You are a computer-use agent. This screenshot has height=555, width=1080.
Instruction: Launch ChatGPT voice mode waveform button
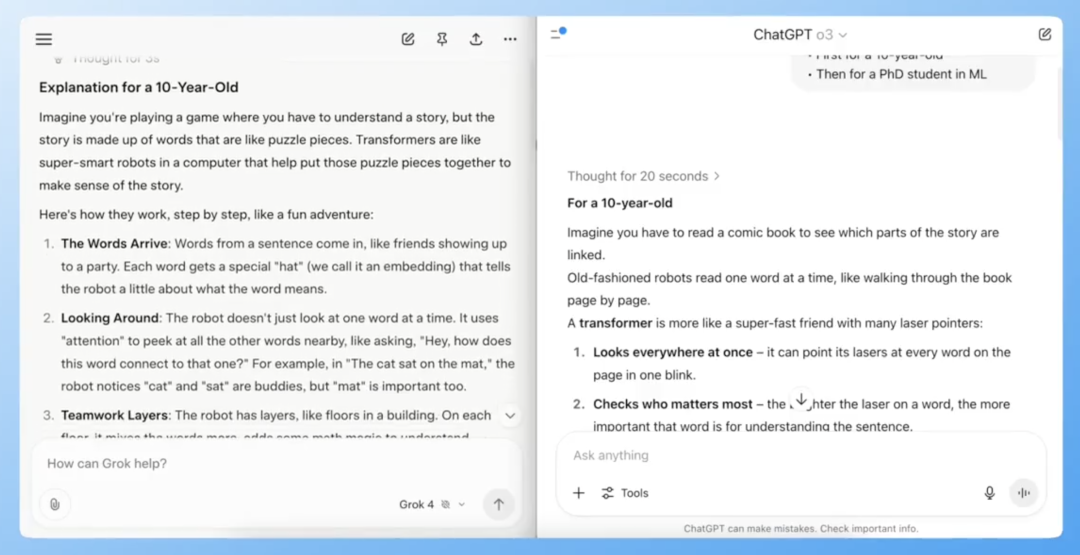1024,493
